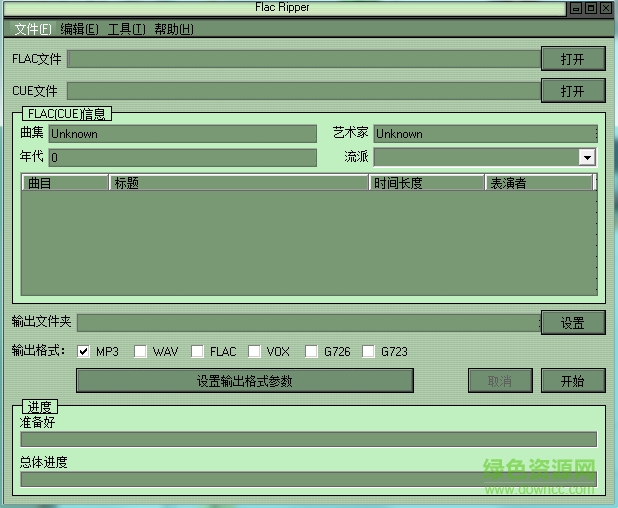Image resolution: width=618 pixels, height=508 pixels.
Task: Enable WAV output format
Action: (140, 351)
